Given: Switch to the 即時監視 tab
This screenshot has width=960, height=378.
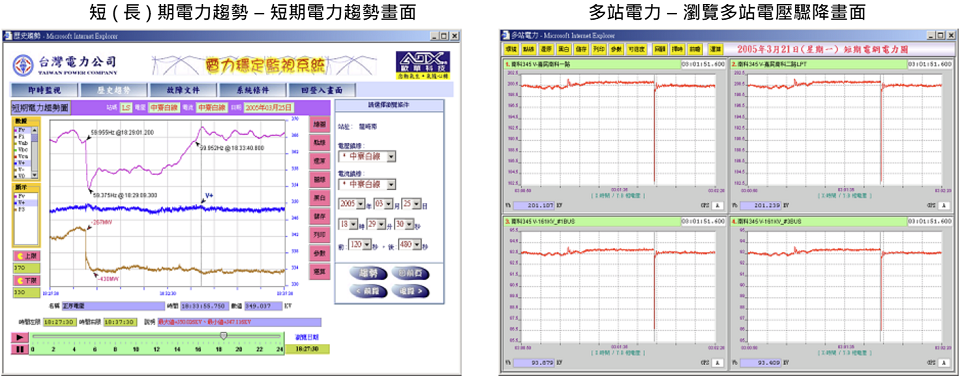Looking at the screenshot, I should pyautogui.click(x=44, y=90).
